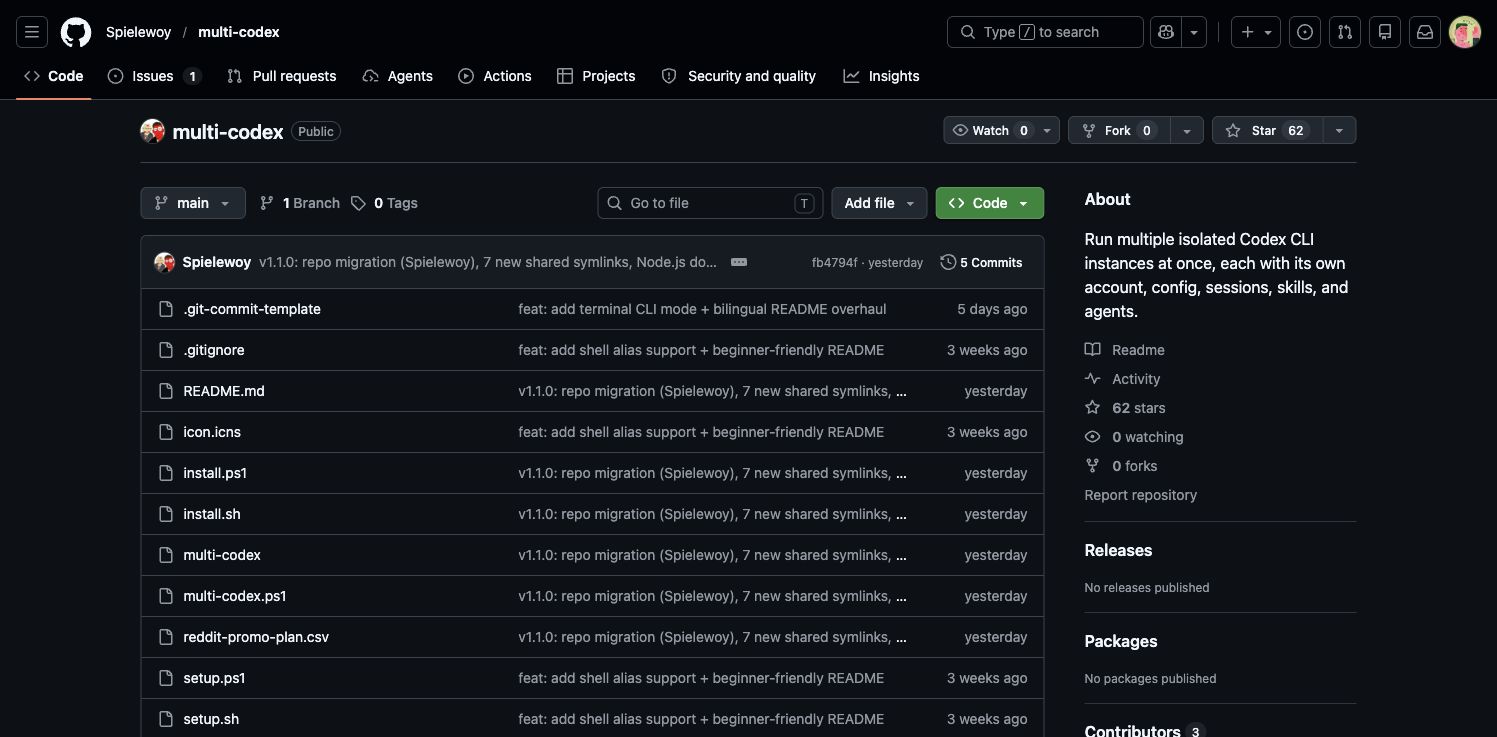
Task: Star the multi-codex repository
Action: tap(1267, 130)
